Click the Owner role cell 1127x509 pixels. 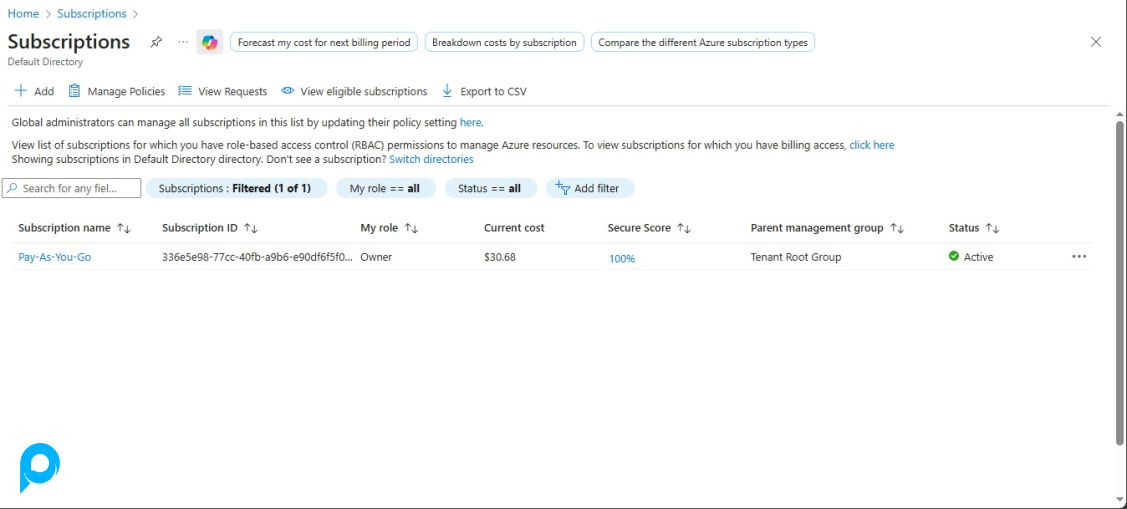[x=376, y=257]
